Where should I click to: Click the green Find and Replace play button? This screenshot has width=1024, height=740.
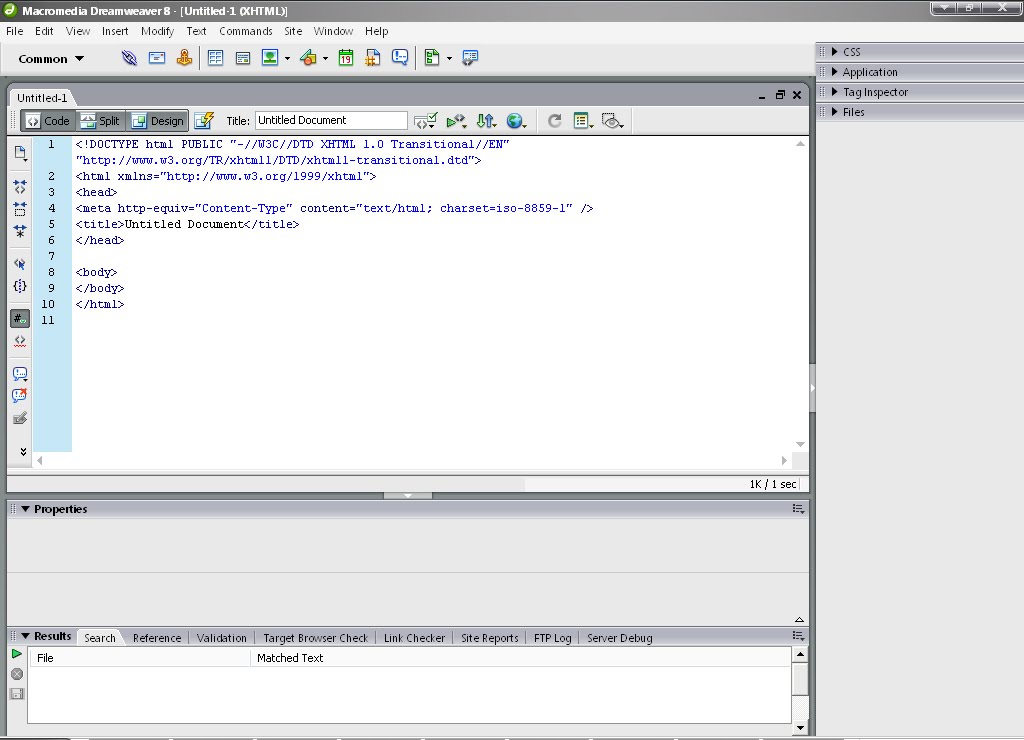[17, 654]
